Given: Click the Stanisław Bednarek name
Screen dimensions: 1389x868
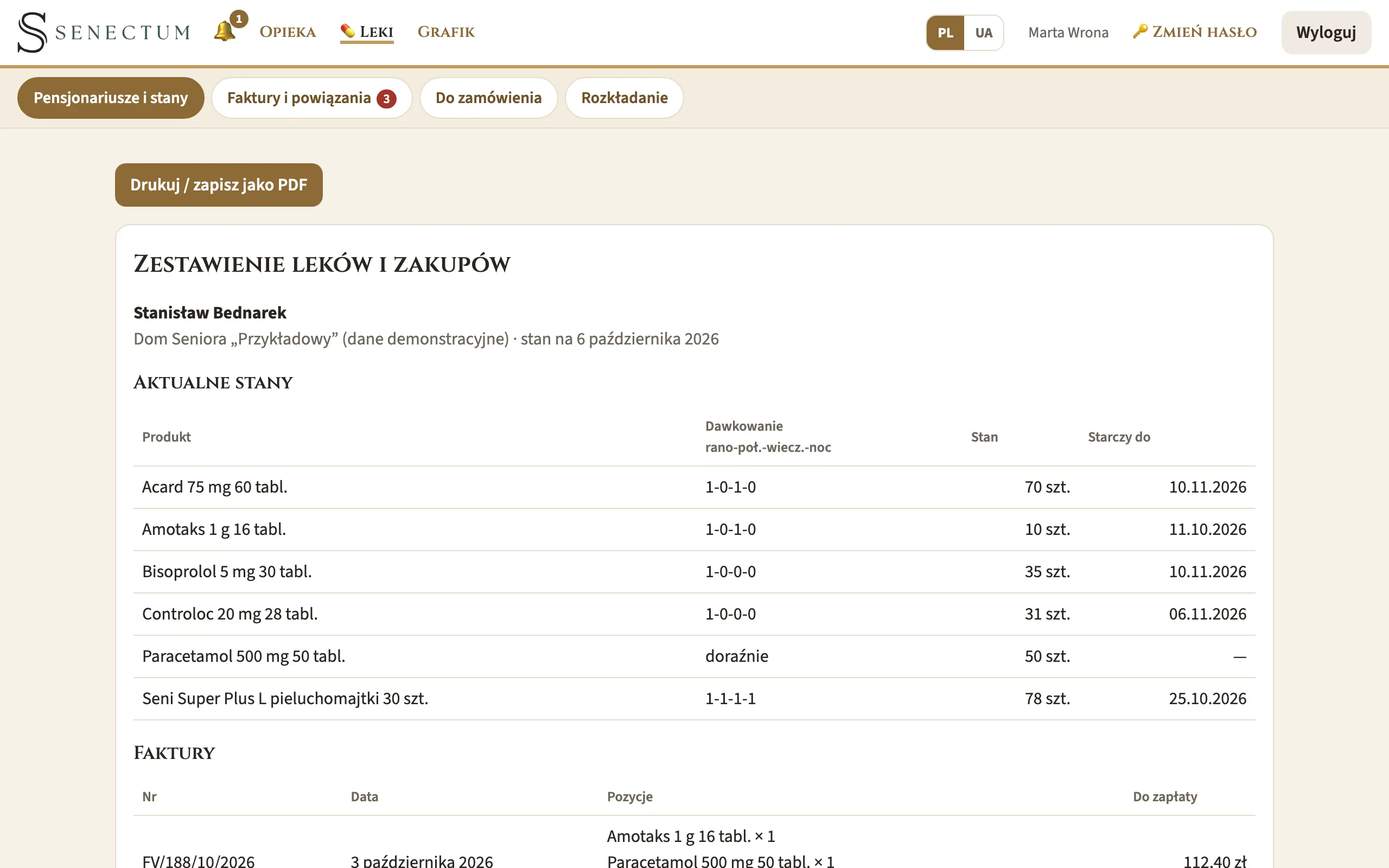Looking at the screenshot, I should (x=209, y=313).
